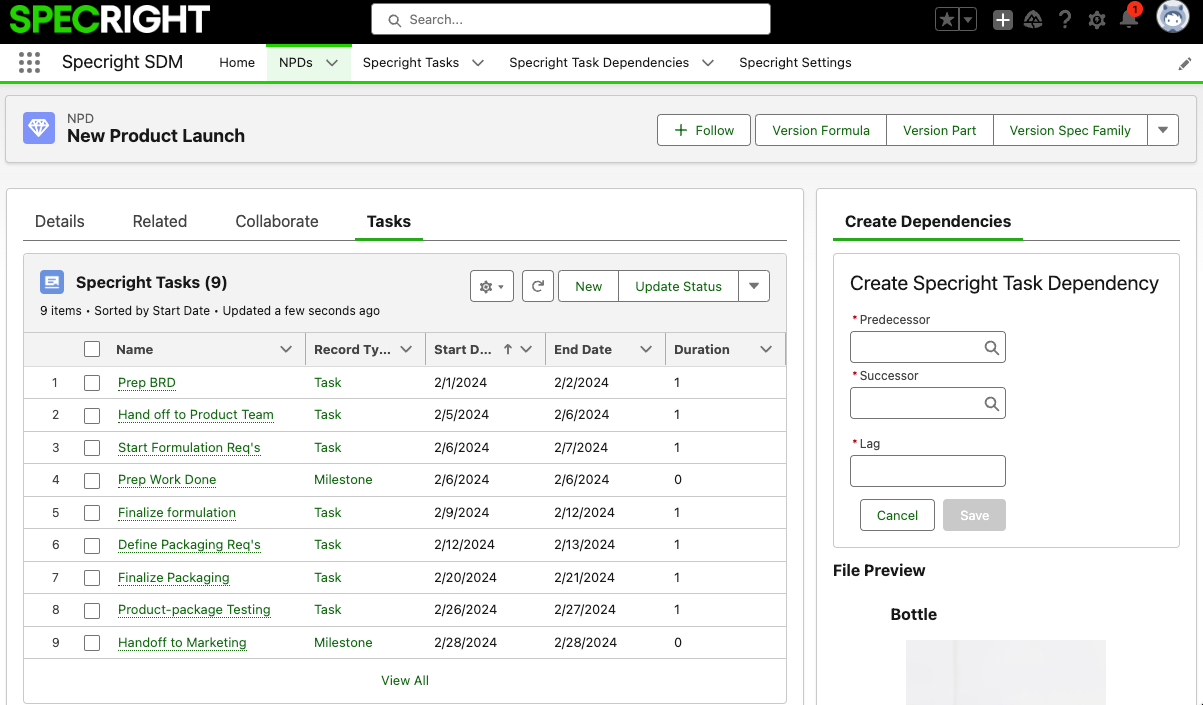Open the Product-package Testing task link

click(194, 609)
